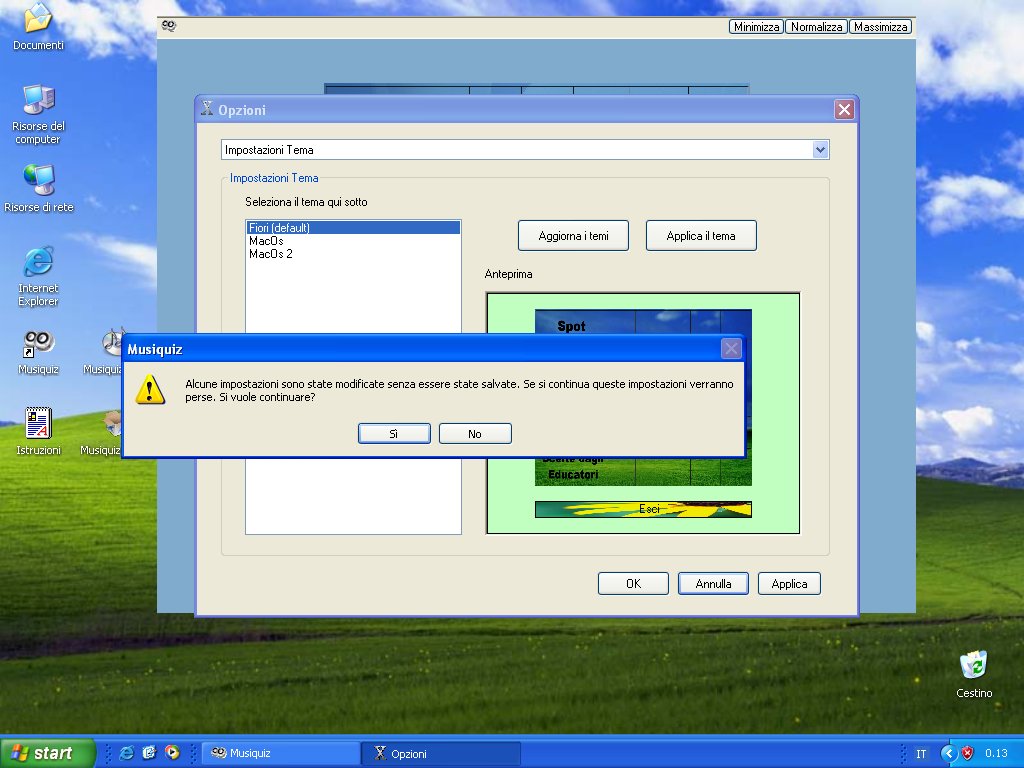
Task: Click the security shield tray icon
Action: [x=967, y=753]
